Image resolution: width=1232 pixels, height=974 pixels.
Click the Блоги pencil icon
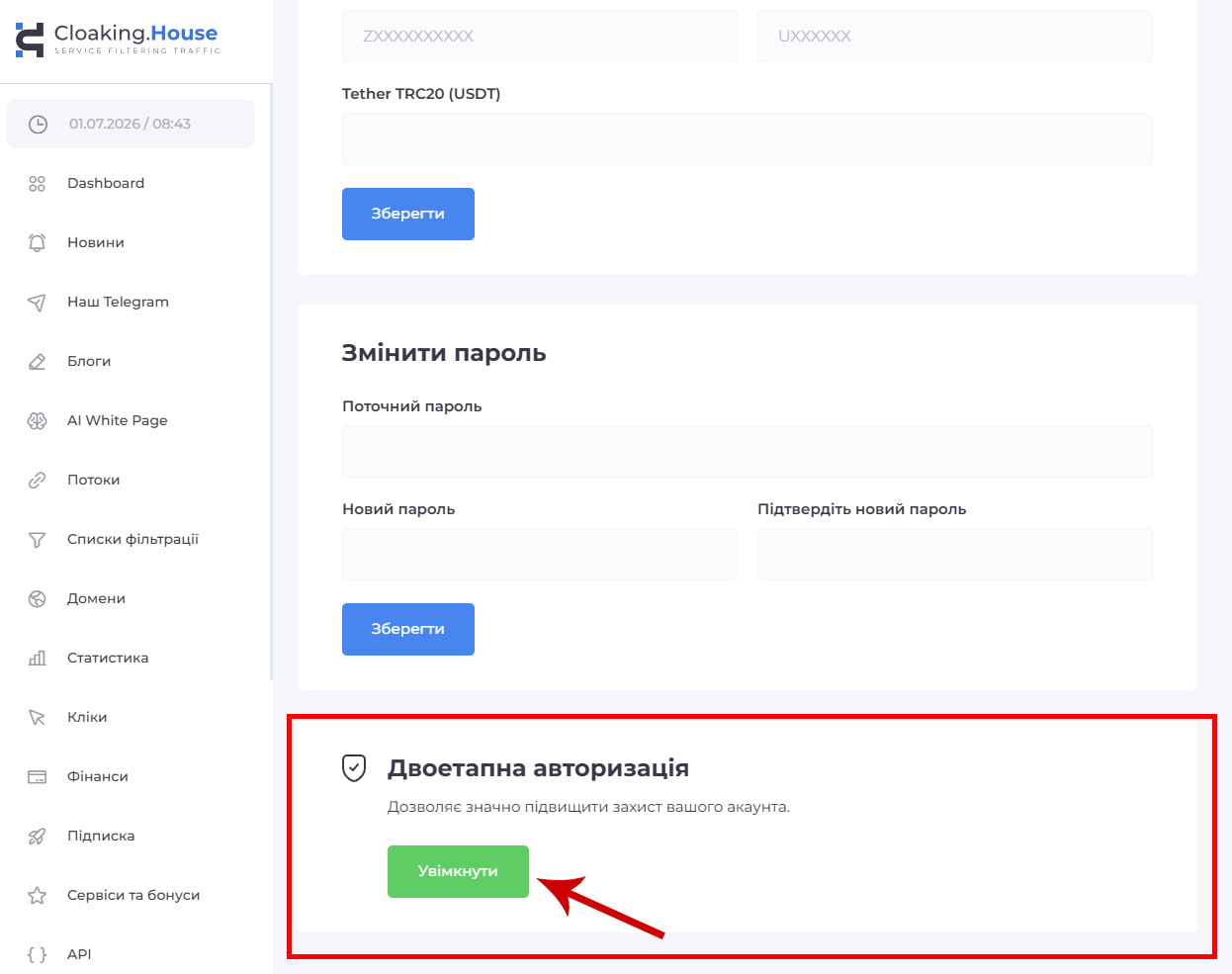(38, 361)
